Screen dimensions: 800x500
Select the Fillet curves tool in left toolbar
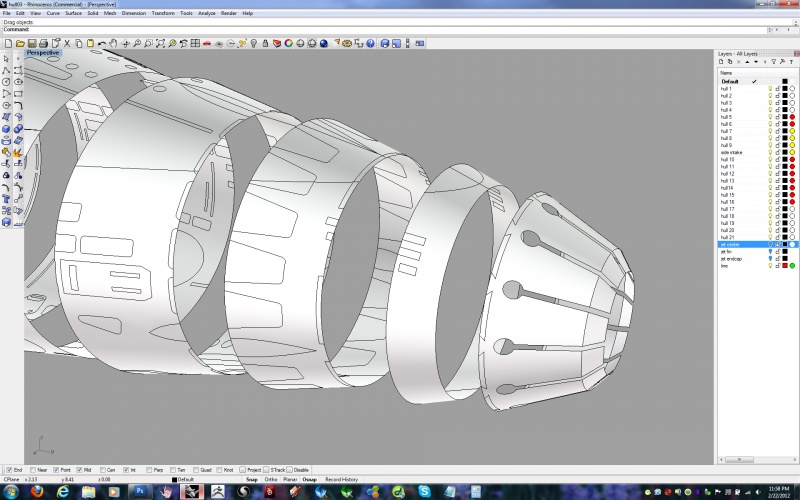pyautogui.click(x=18, y=106)
